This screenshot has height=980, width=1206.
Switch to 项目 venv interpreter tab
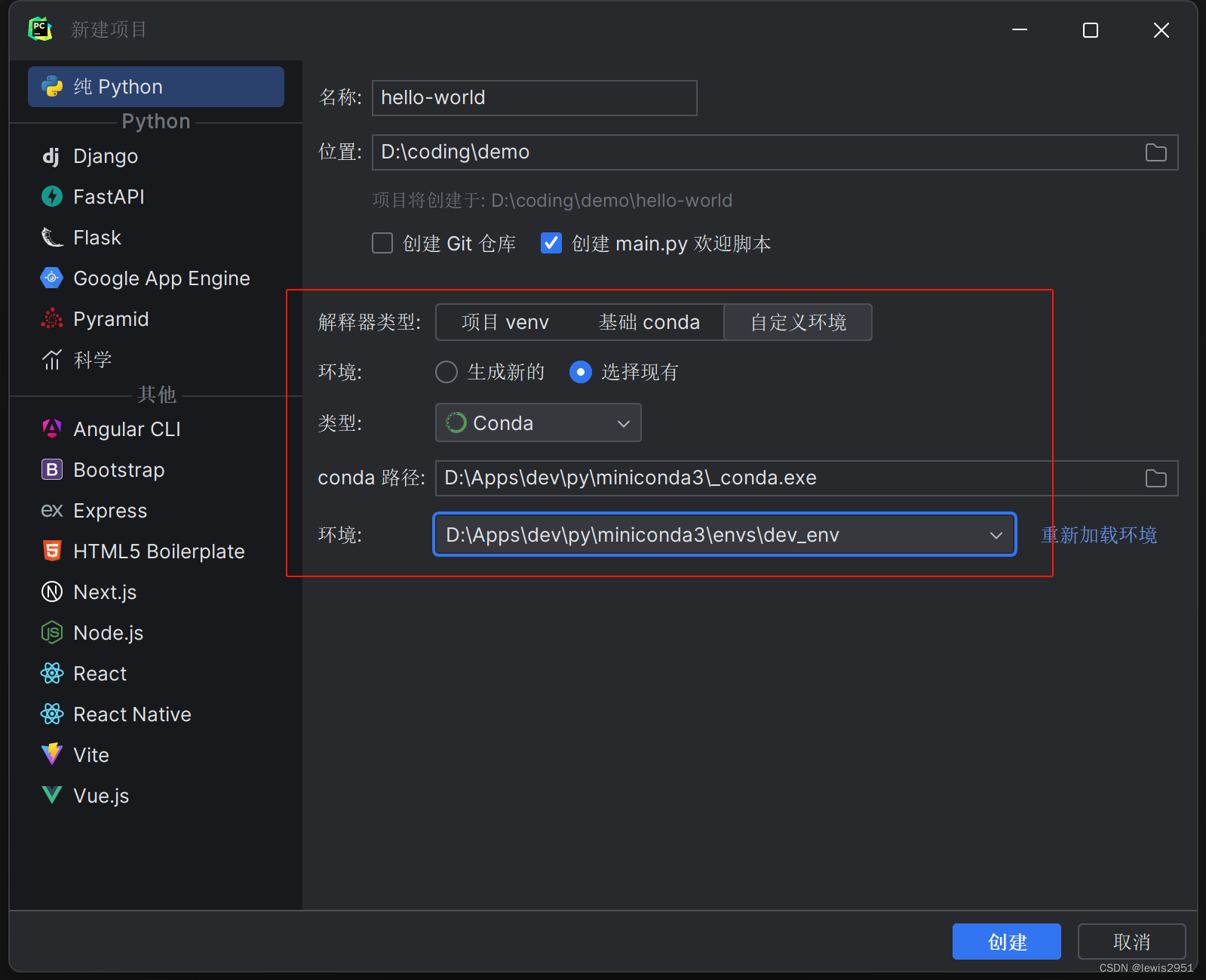tap(505, 322)
